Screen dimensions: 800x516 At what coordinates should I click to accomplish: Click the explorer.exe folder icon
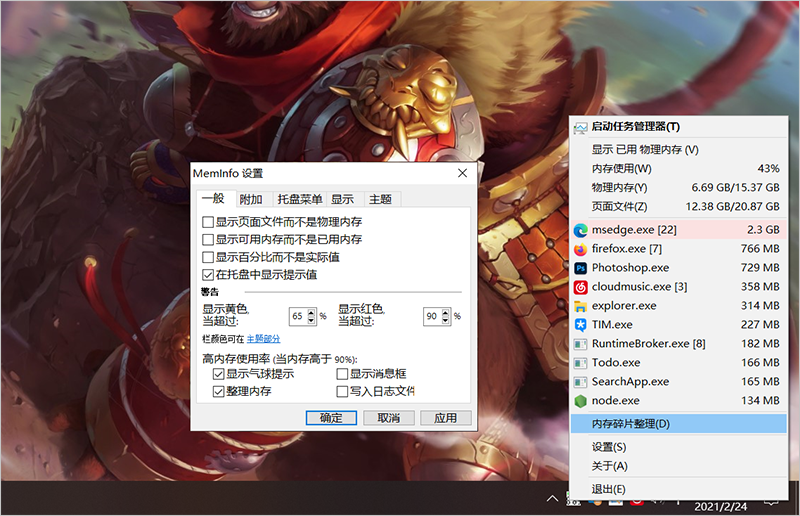tap(581, 306)
